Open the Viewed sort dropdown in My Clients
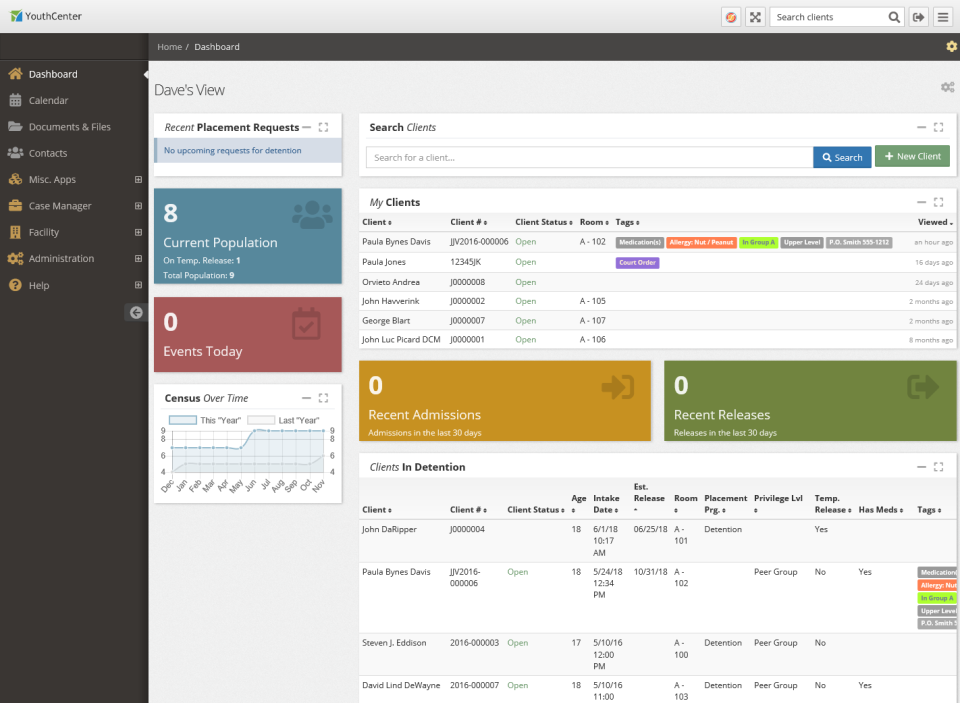The image size is (960, 703). [x=933, y=222]
